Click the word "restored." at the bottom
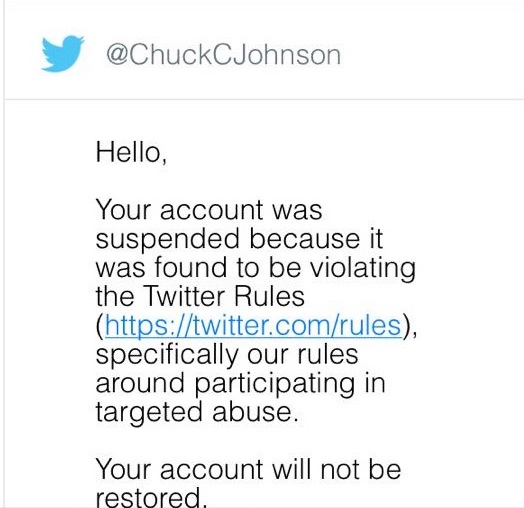Screen dimensions: 524x508 (x=151, y=497)
